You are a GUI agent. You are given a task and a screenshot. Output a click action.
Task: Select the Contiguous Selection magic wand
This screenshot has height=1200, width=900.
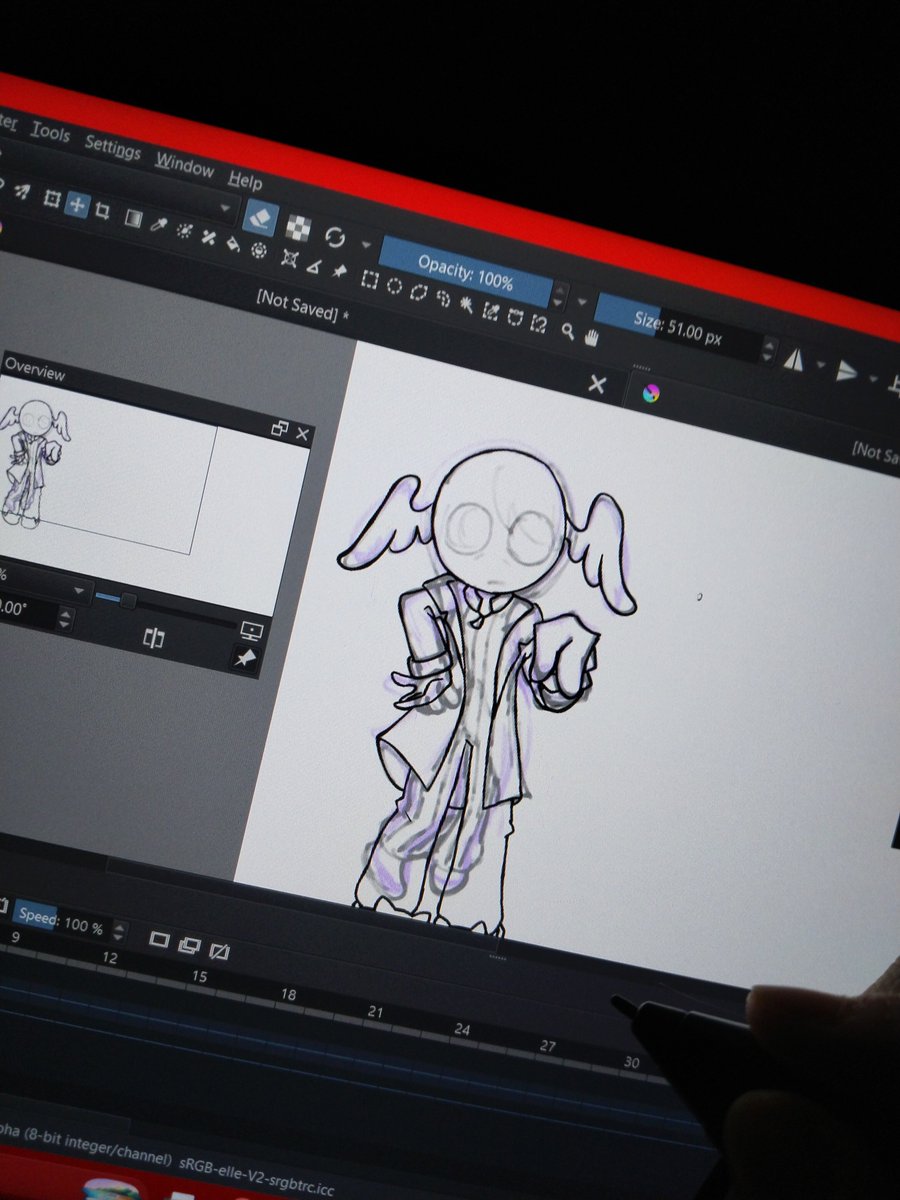467,305
